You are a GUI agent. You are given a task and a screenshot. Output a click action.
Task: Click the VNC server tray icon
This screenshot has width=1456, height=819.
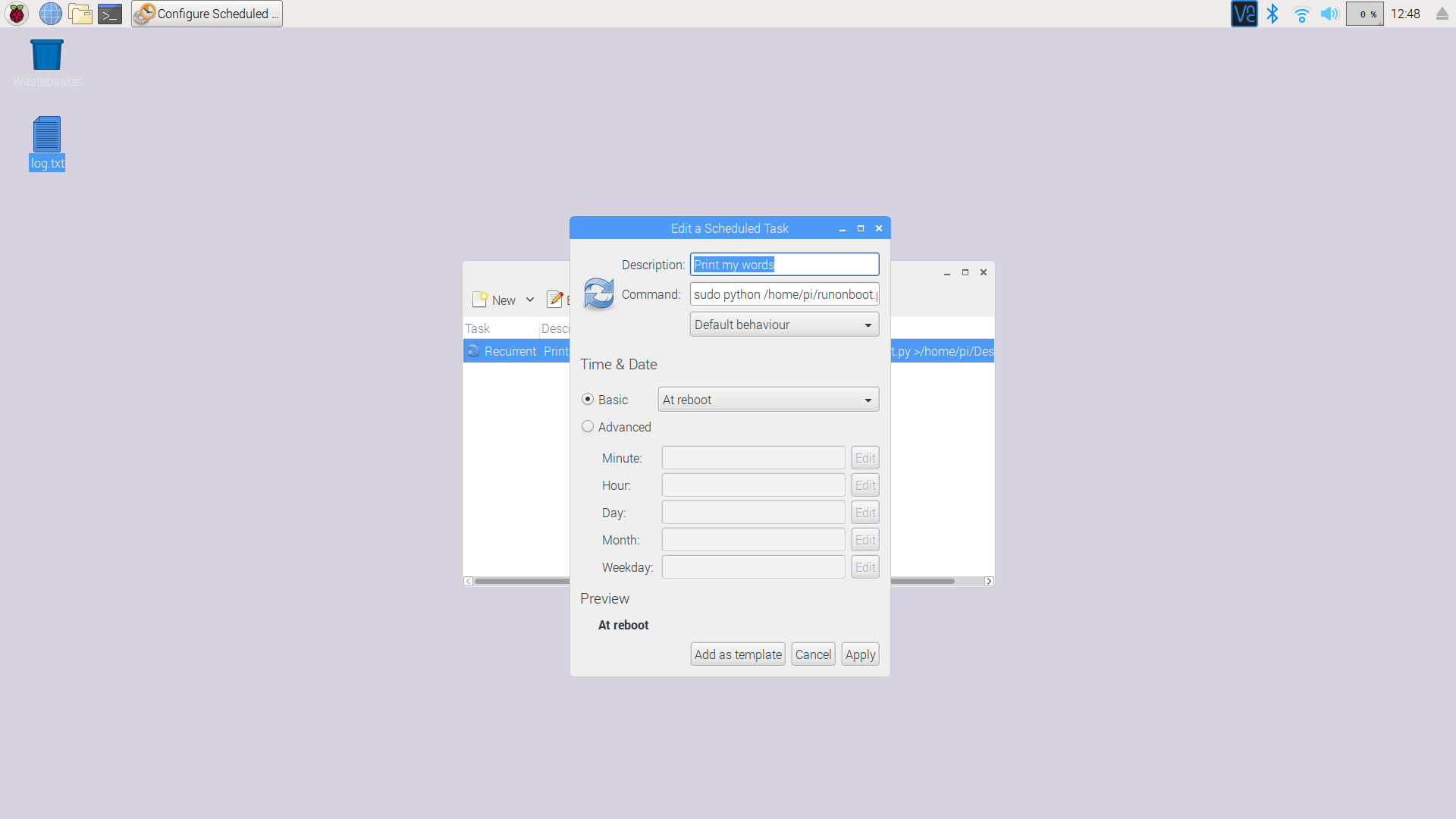click(1244, 14)
